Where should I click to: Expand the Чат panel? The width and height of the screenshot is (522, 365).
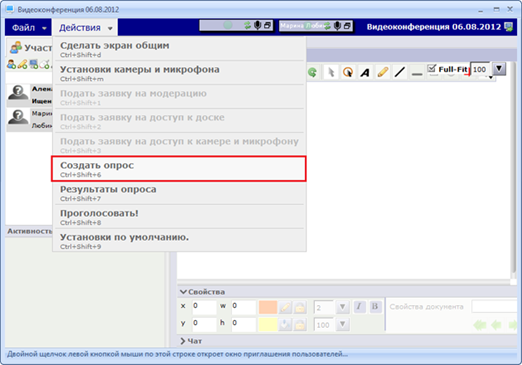[x=183, y=341]
